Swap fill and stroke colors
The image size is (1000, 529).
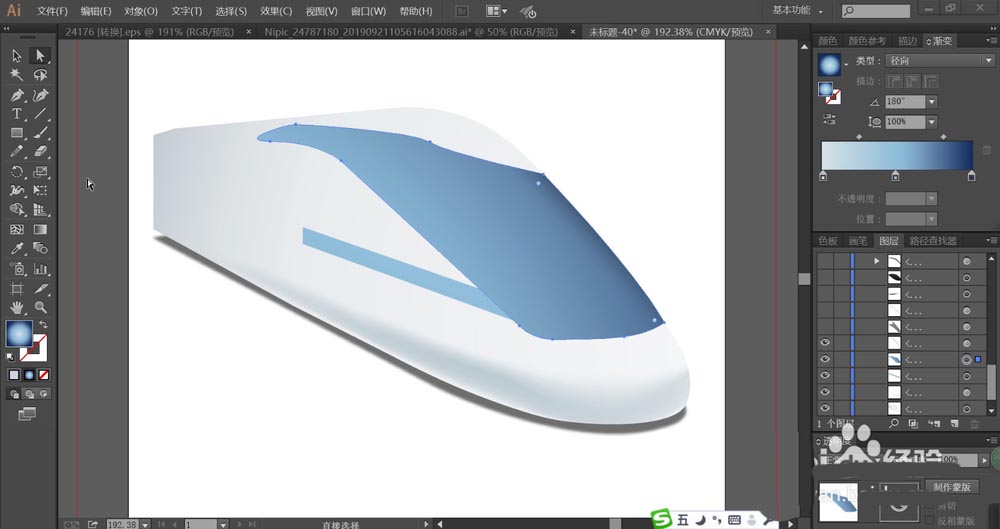pos(43,325)
